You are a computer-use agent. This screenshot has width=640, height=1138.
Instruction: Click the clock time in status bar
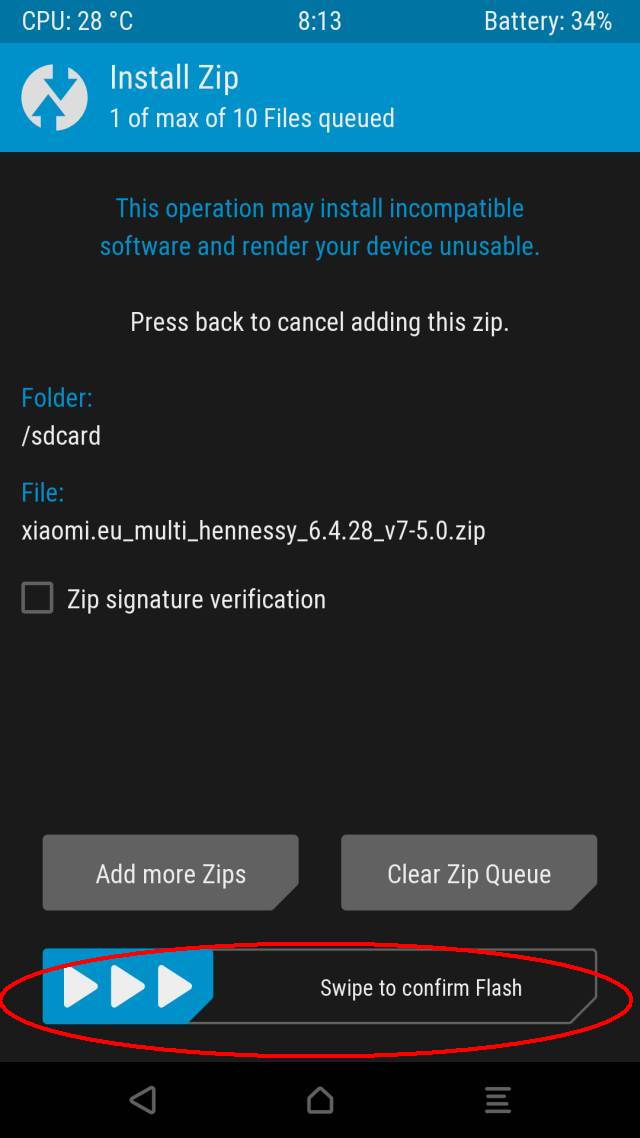click(x=319, y=21)
